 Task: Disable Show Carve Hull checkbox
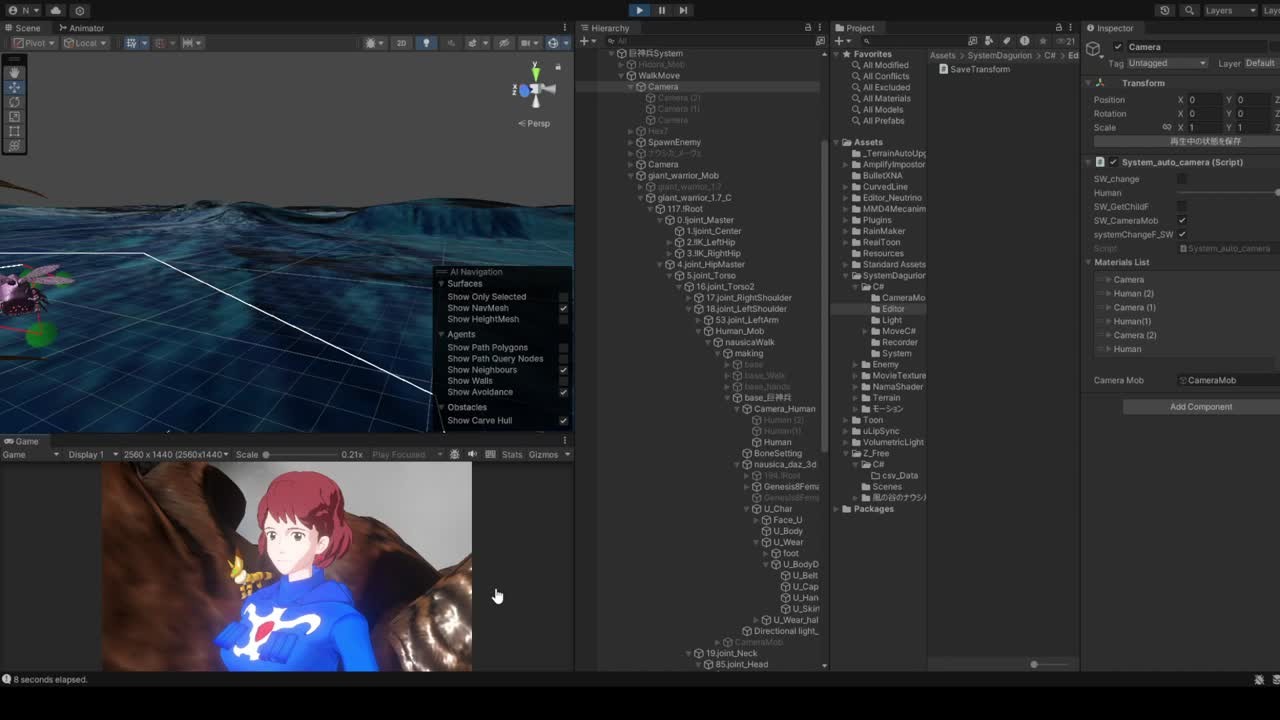click(563, 421)
